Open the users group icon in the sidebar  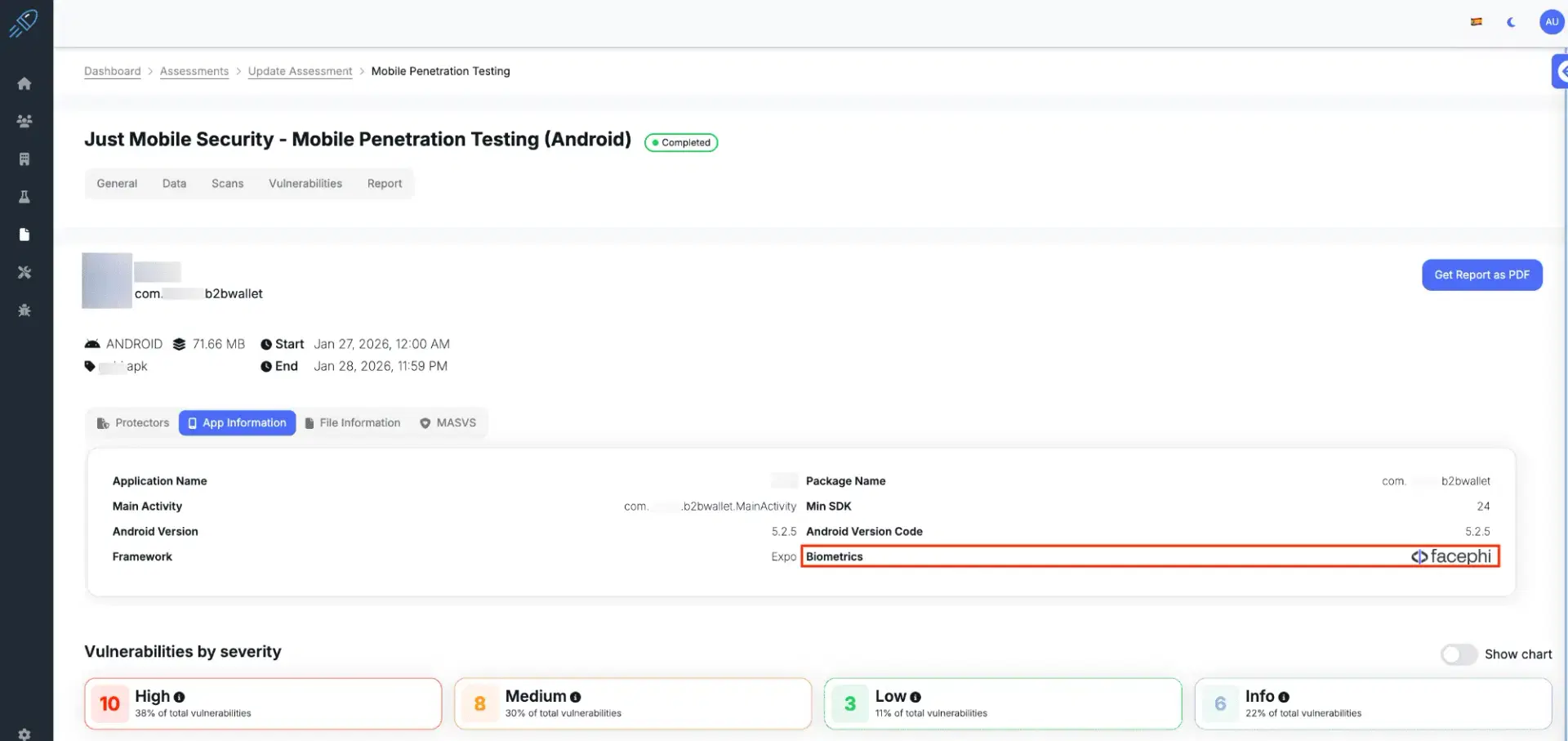pos(24,121)
